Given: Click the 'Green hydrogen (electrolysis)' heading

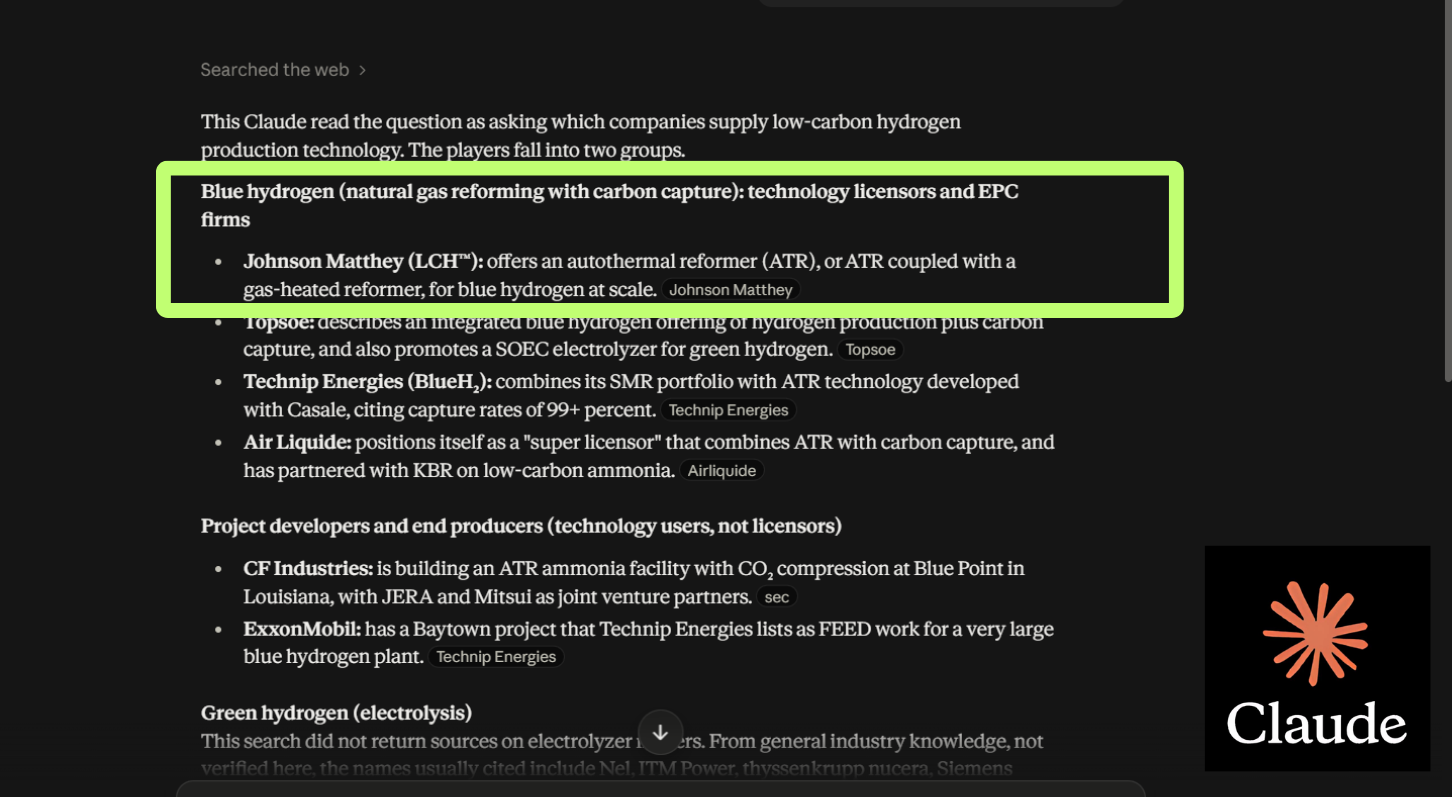Looking at the screenshot, I should pos(336,713).
